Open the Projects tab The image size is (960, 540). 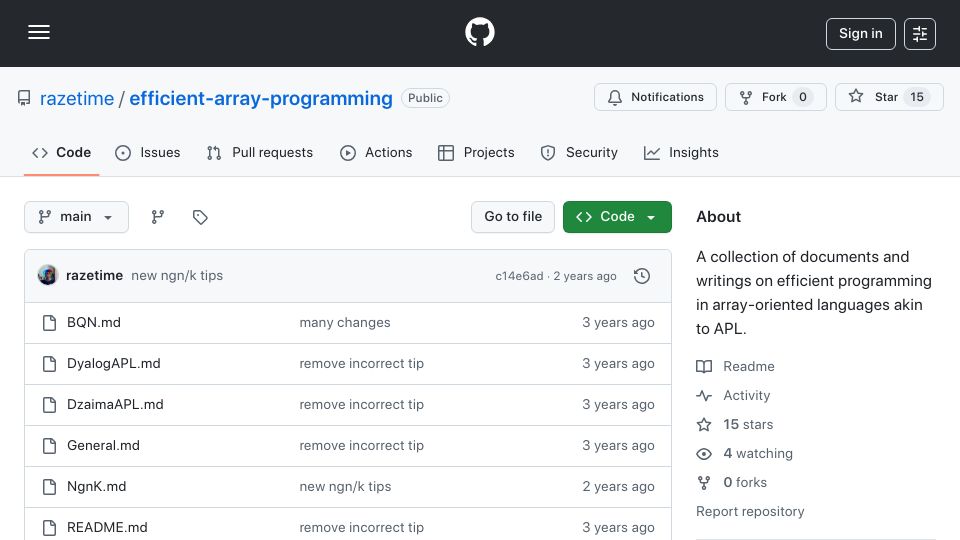(x=476, y=152)
